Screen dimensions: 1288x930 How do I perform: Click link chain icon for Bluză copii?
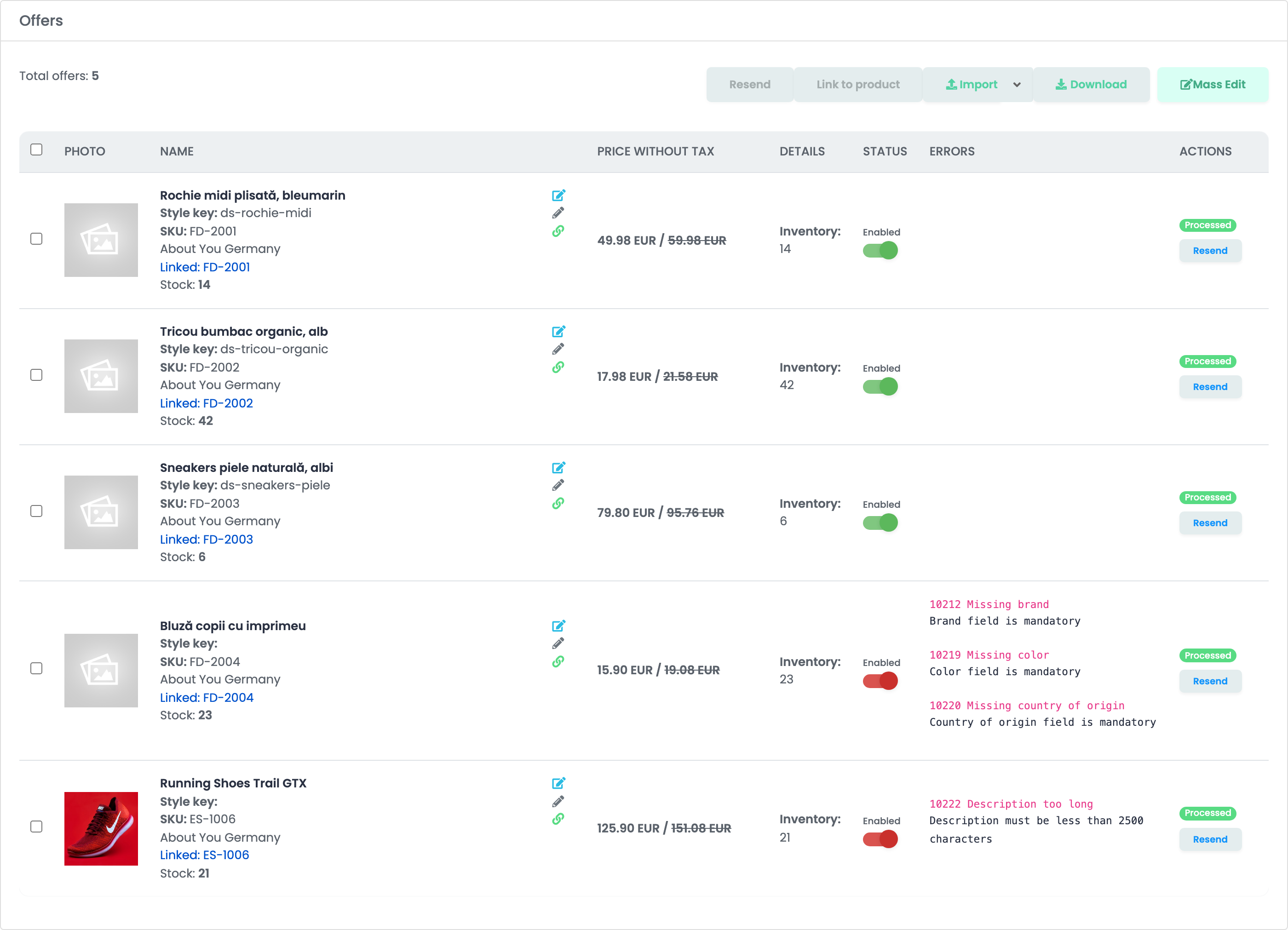tap(558, 661)
